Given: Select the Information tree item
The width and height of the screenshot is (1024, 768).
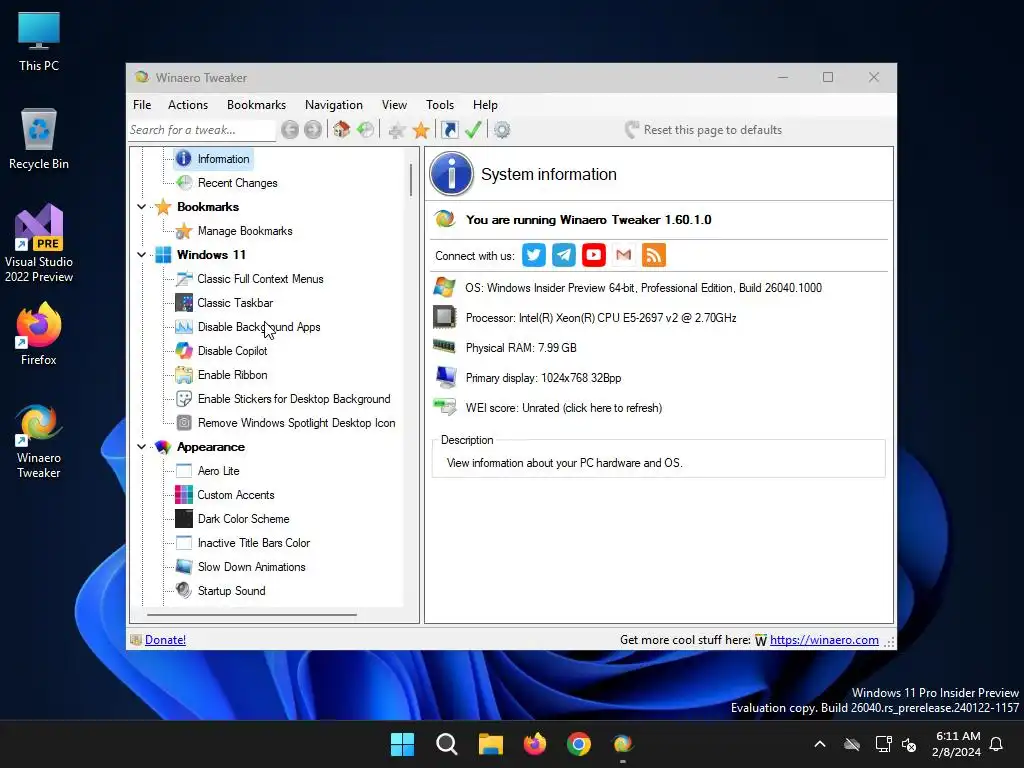Looking at the screenshot, I should (x=223, y=159).
